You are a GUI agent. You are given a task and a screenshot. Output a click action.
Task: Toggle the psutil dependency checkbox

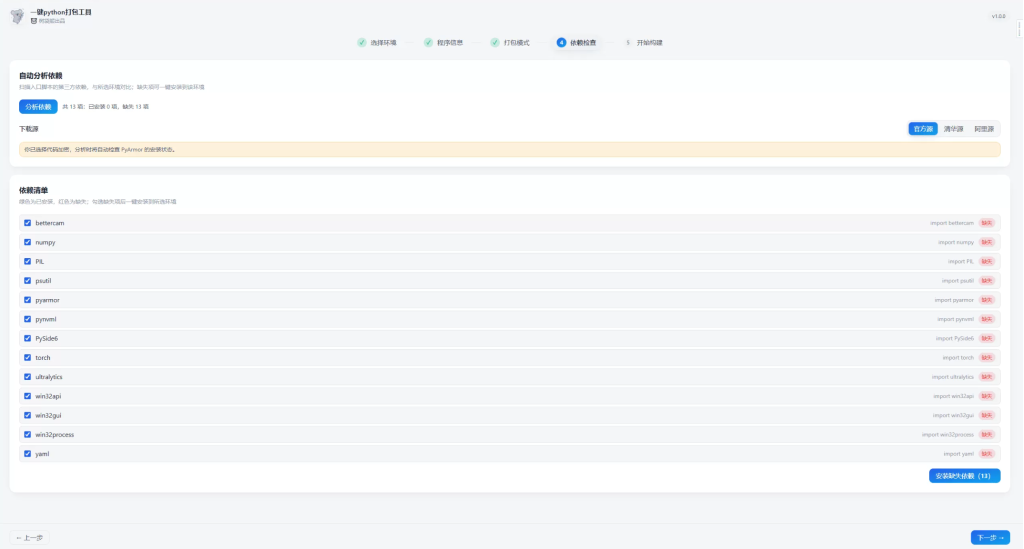[x=27, y=281]
